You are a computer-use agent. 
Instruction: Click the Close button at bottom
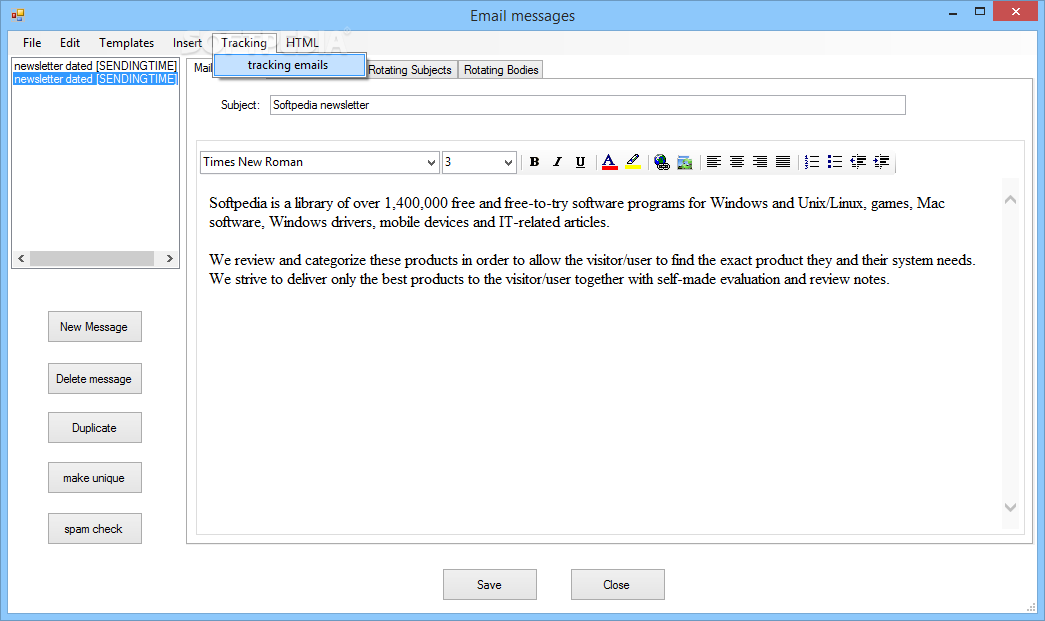[x=617, y=584]
